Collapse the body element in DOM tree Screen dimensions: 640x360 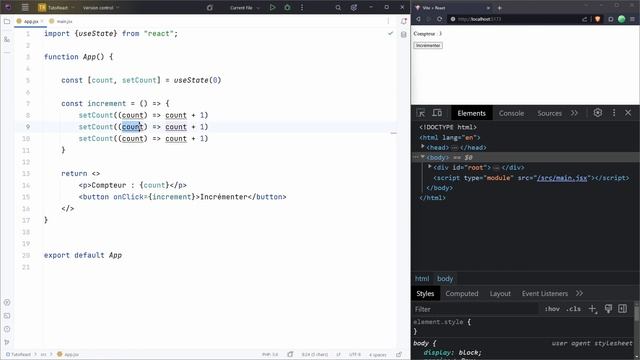tap(423, 157)
